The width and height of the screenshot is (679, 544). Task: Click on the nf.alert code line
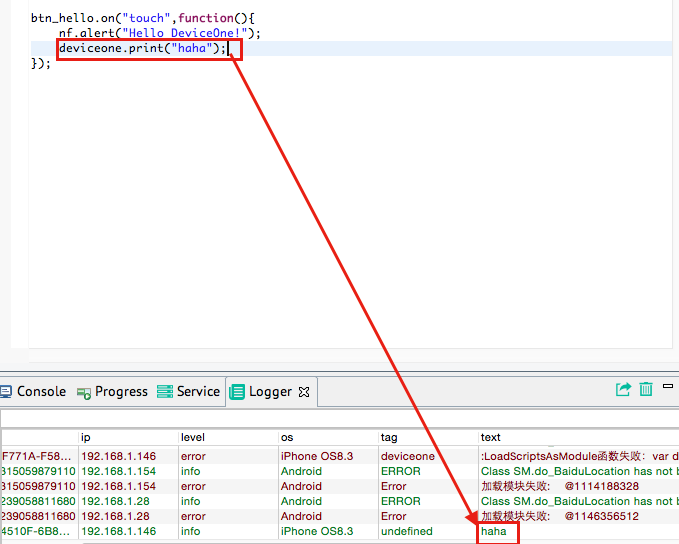[x=150, y=33]
